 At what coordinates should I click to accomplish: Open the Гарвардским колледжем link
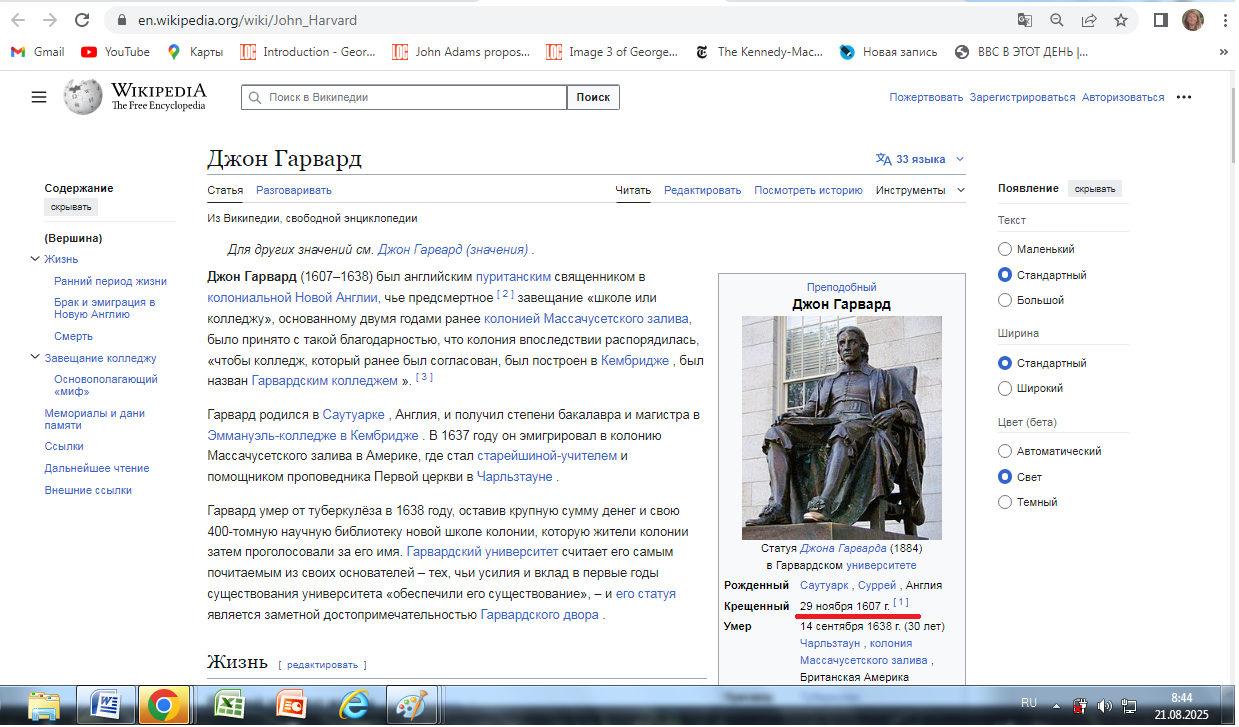(325, 382)
